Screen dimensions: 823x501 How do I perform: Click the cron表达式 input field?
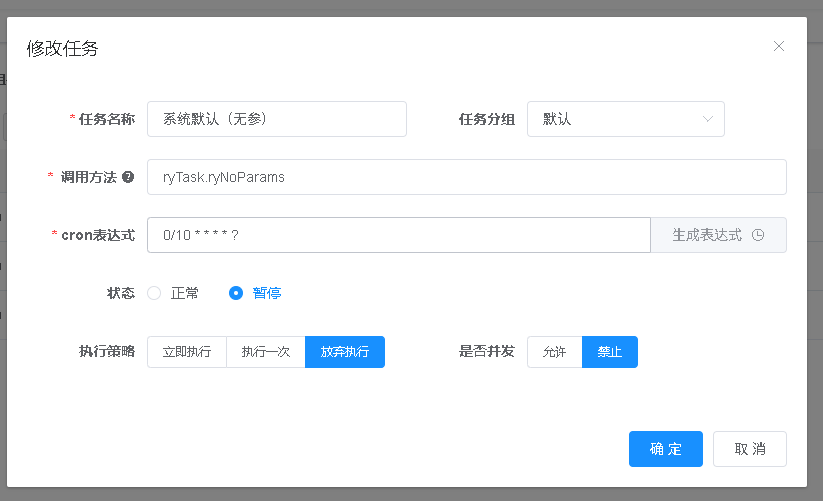tap(398, 235)
